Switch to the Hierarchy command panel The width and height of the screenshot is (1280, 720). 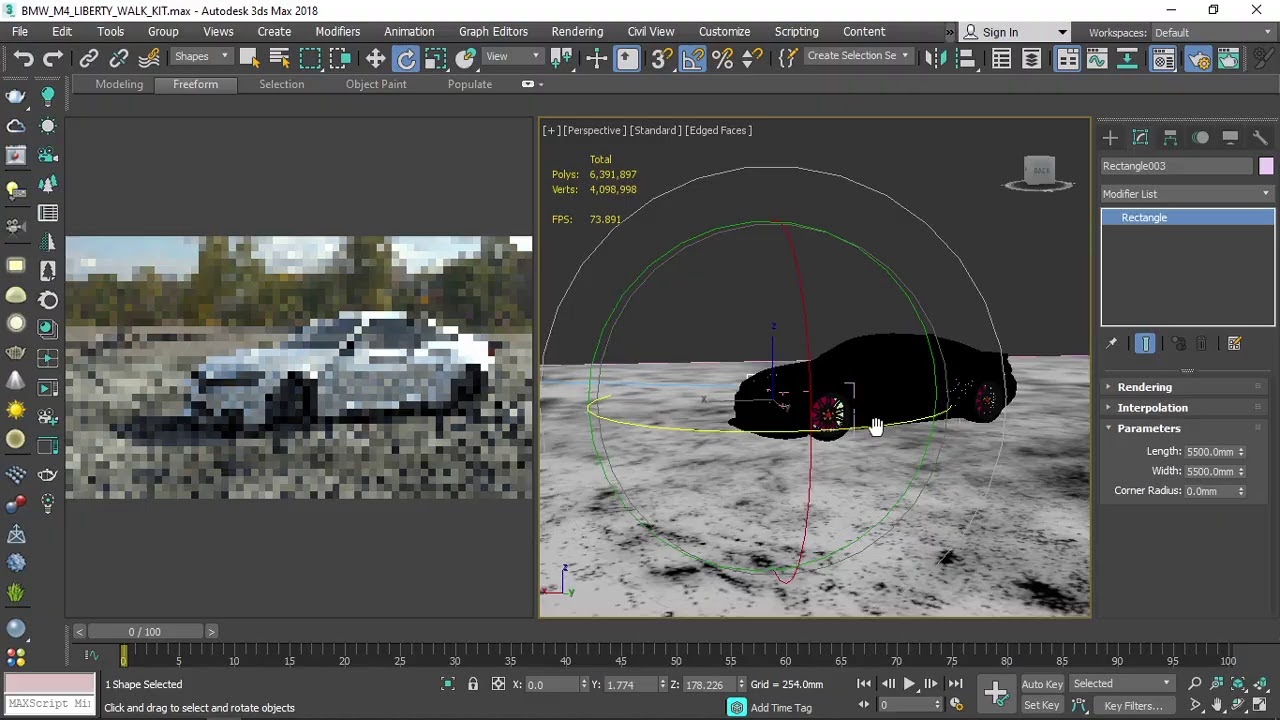1170,138
